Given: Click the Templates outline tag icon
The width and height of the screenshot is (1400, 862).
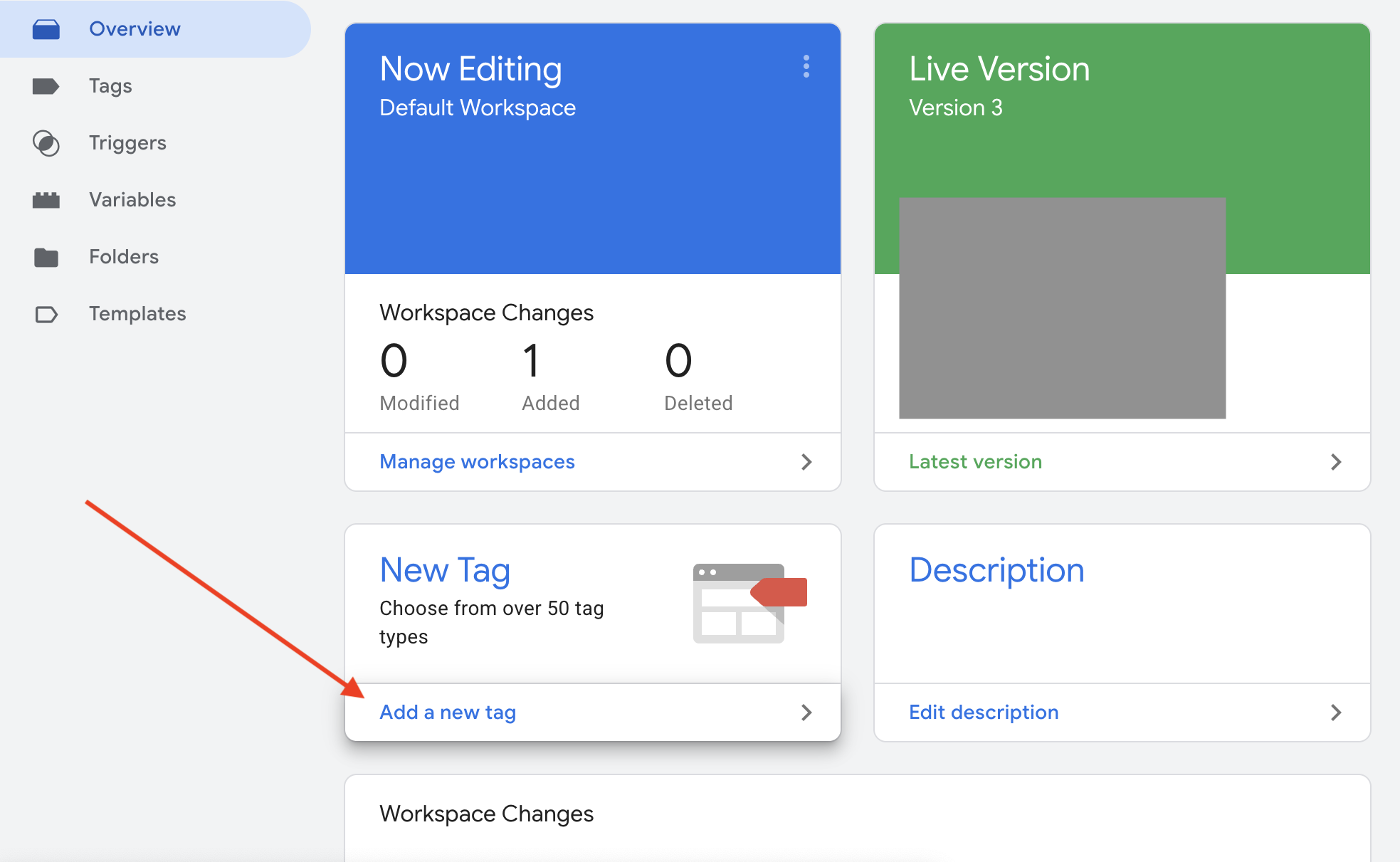Looking at the screenshot, I should tap(46, 314).
